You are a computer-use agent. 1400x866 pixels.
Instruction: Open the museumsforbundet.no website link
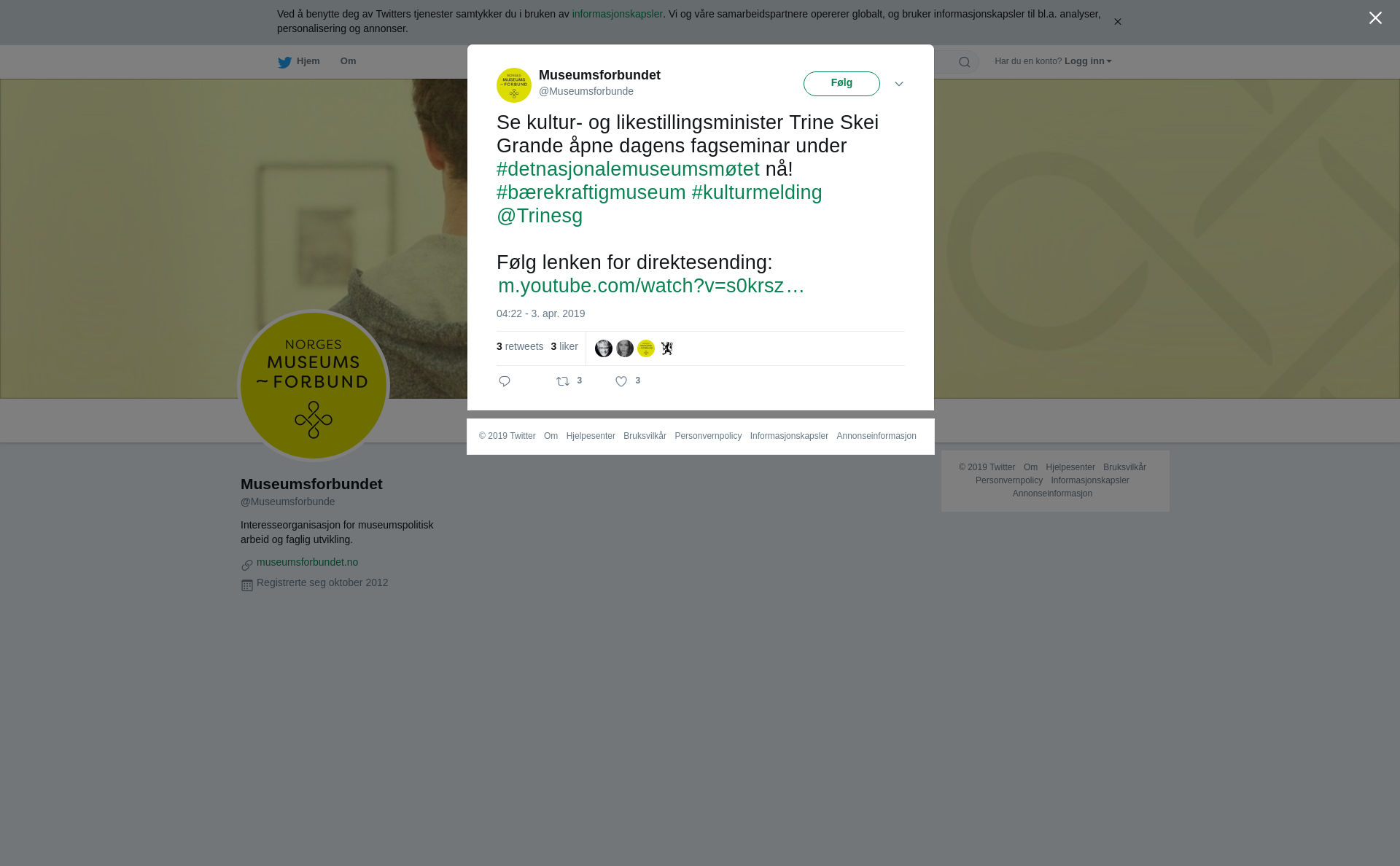click(x=307, y=562)
